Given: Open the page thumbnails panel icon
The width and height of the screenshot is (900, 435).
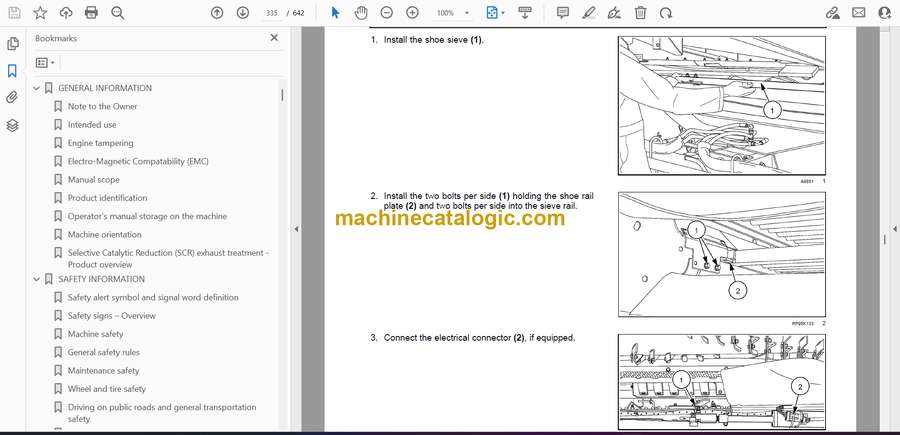Looking at the screenshot, I should pyautogui.click(x=13, y=44).
